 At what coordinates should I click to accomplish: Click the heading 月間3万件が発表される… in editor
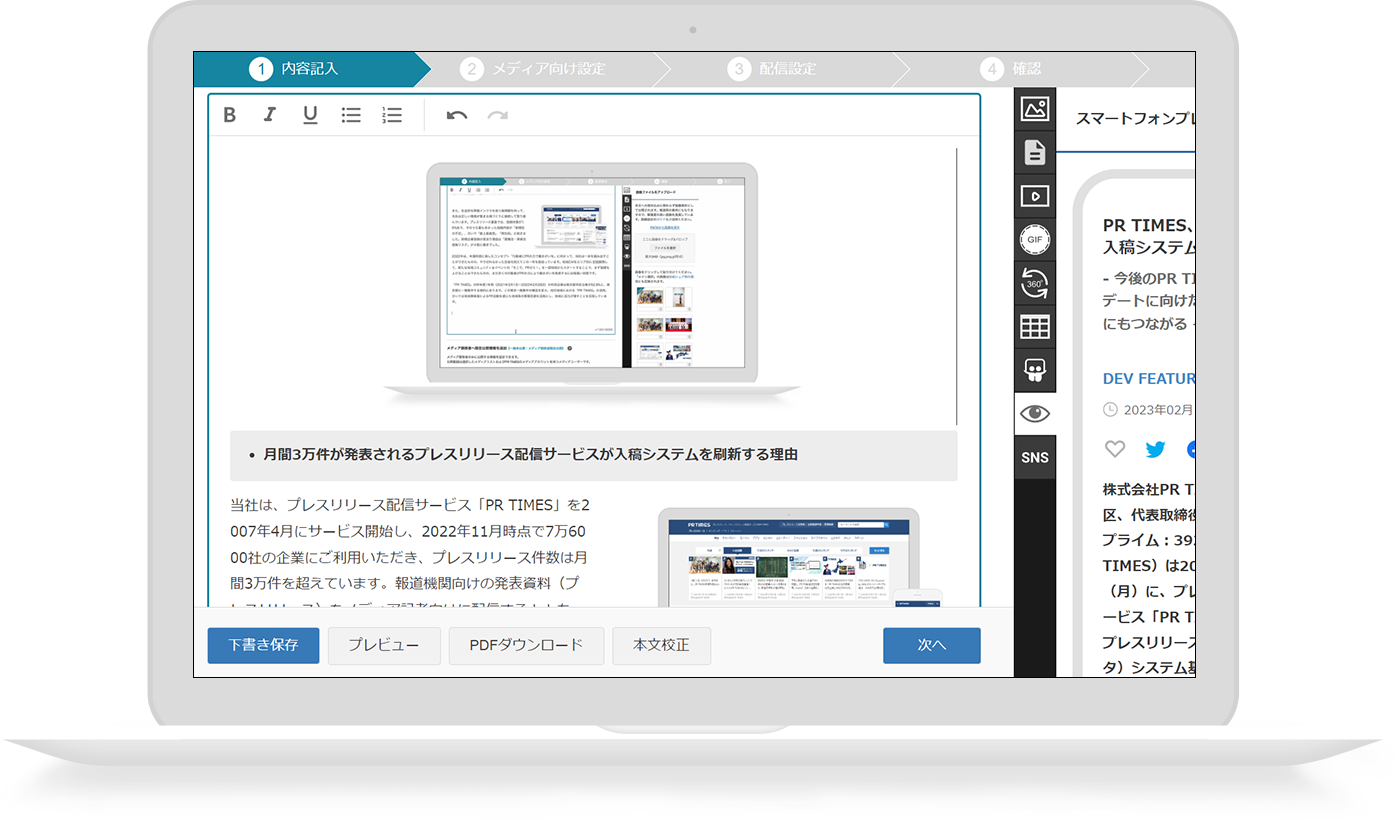pyautogui.click(x=530, y=455)
